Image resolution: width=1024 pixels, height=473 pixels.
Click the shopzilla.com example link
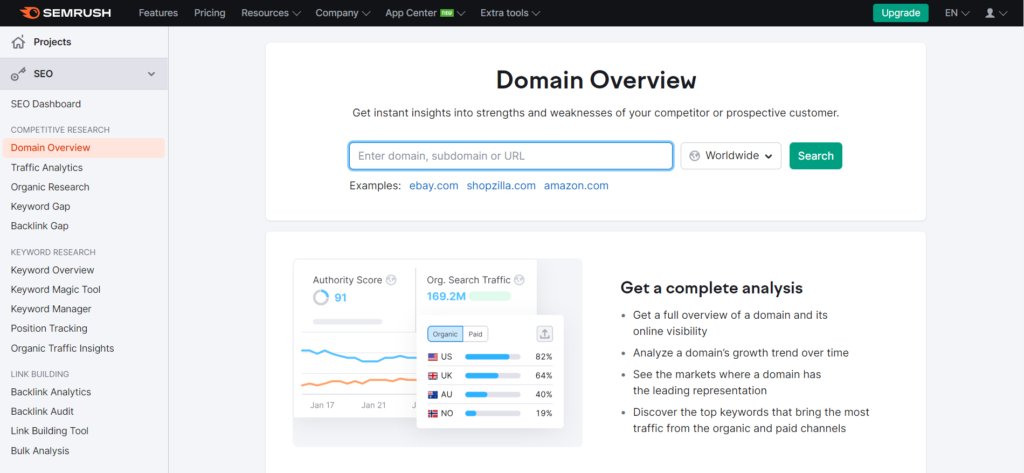[x=501, y=186]
